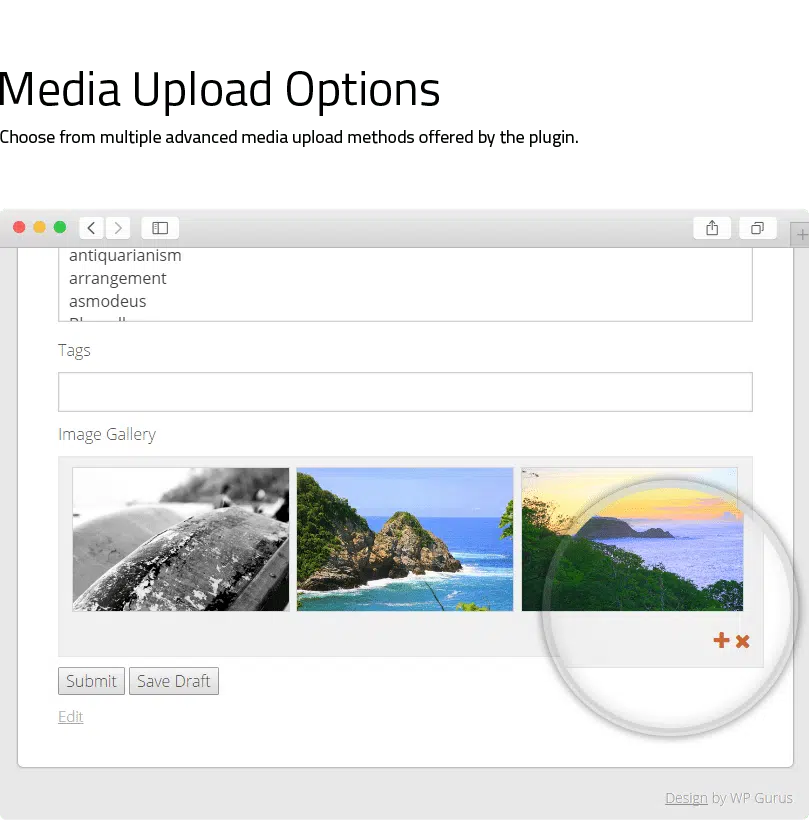Focus the Tags input field
The width and height of the screenshot is (809, 820).
pos(405,392)
